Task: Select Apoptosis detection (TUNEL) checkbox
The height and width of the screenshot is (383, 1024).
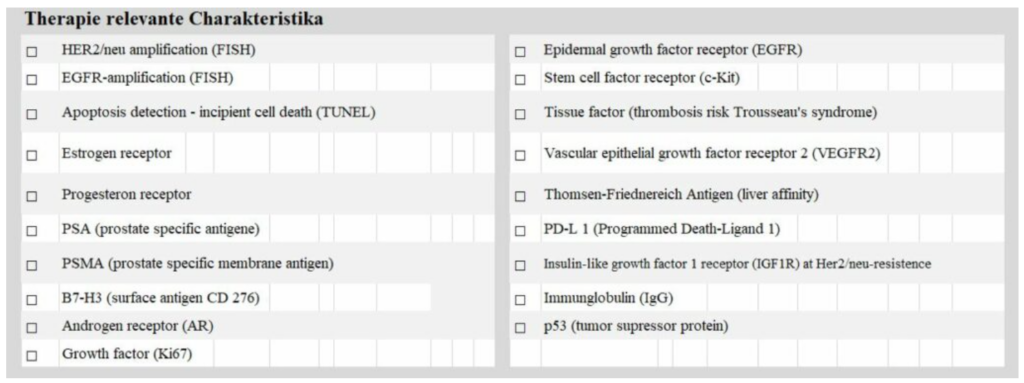Action: (32, 114)
